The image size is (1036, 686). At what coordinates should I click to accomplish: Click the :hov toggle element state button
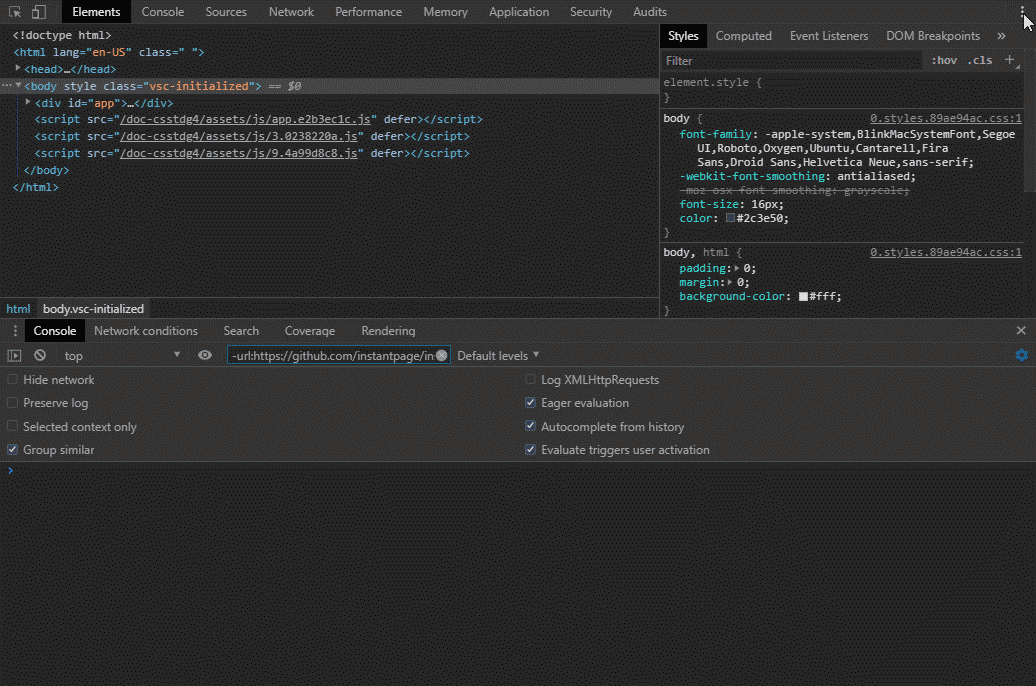pyautogui.click(x=944, y=60)
